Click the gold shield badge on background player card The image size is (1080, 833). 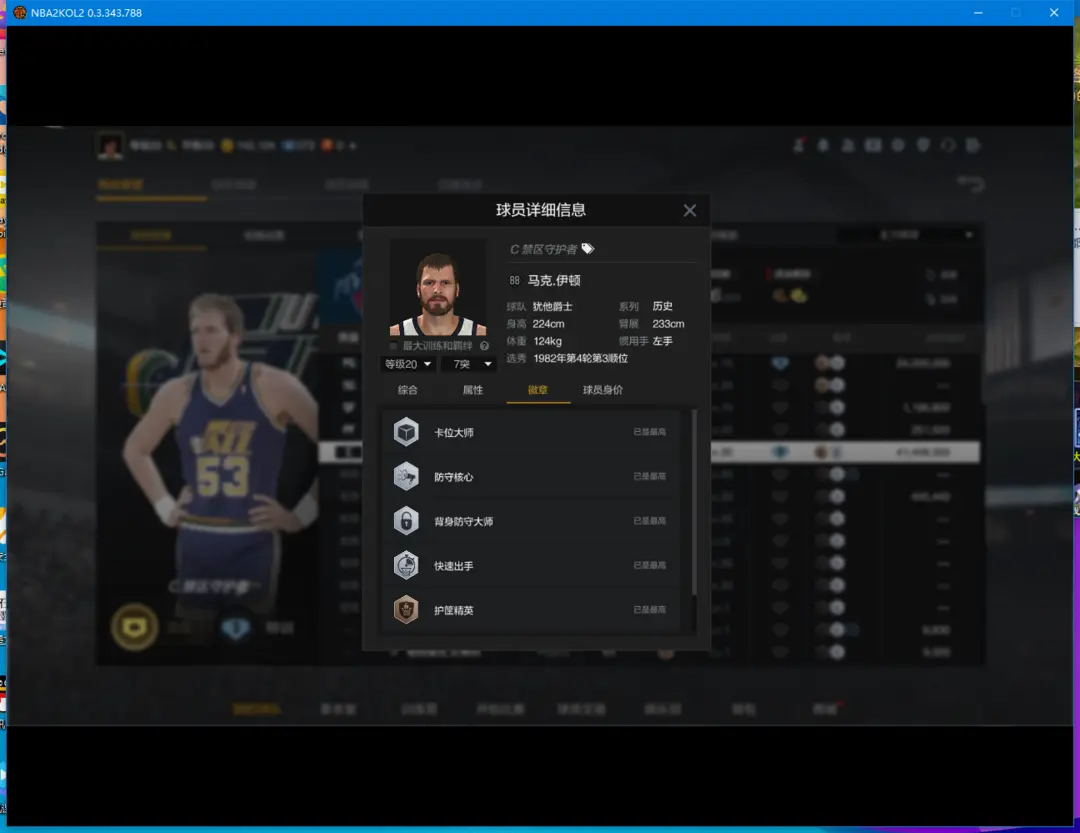point(134,626)
